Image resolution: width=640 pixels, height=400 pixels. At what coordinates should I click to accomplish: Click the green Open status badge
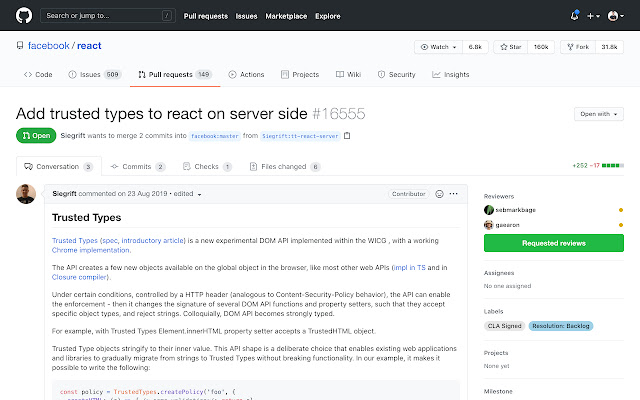pyautogui.click(x=36, y=136)
